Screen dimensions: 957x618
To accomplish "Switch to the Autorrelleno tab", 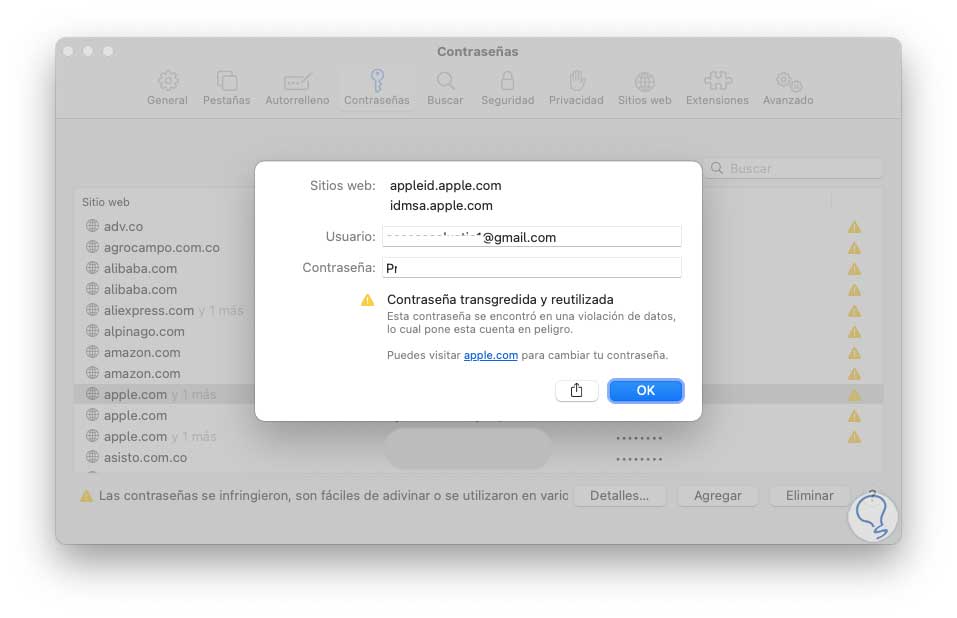I will tap(297, 88).
